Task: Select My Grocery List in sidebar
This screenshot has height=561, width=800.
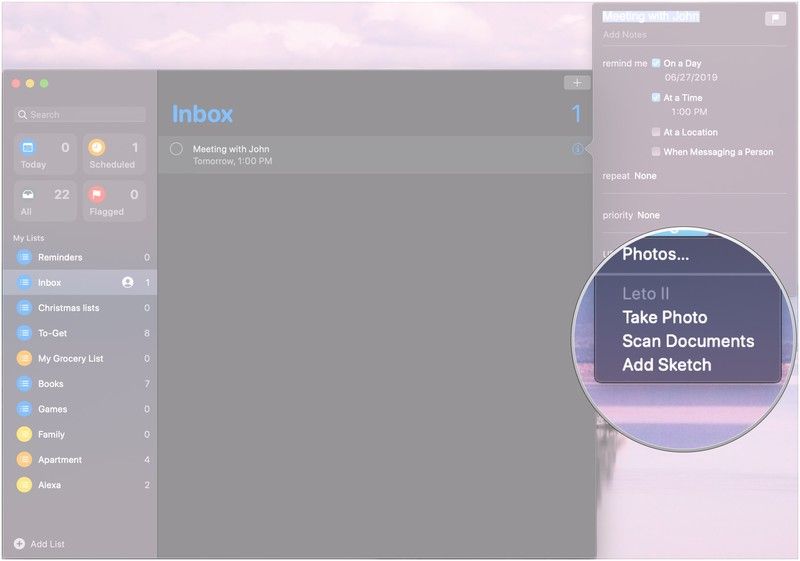Action: click(70, 359)
